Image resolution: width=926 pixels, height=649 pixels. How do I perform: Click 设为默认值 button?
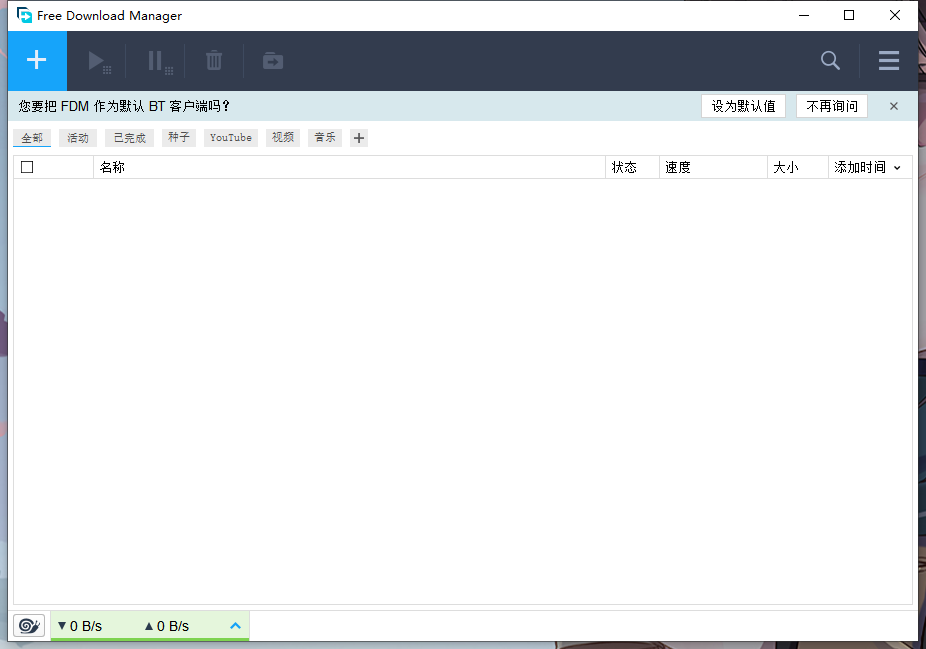pos(743,106)
